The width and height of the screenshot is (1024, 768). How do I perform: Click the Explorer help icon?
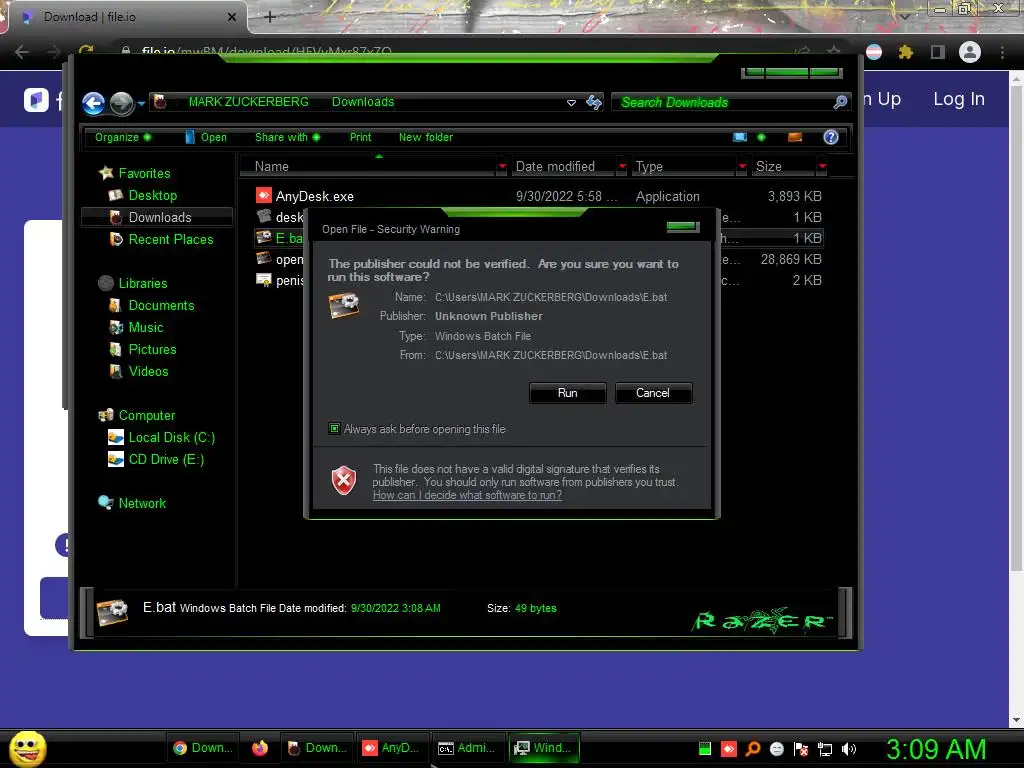(x=831, y=137)
